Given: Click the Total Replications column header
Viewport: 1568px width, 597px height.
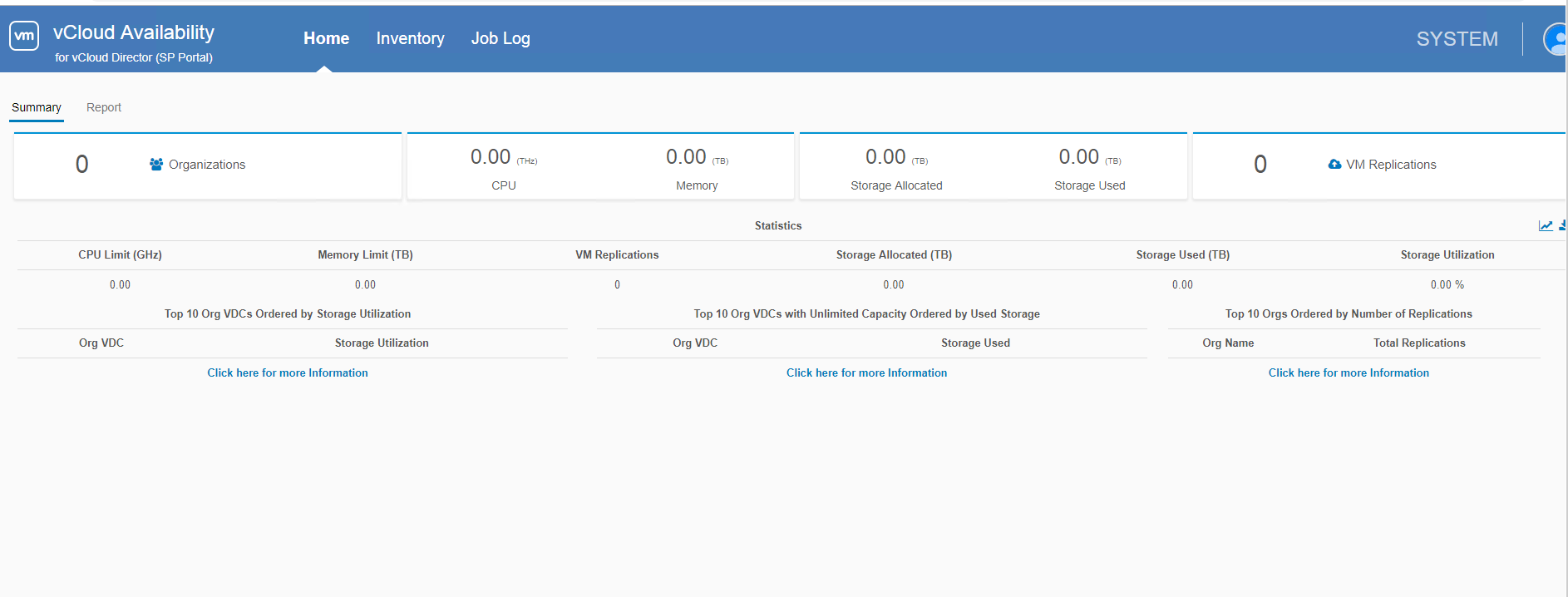Looking at the screenshot, I should coord(1419,343).
